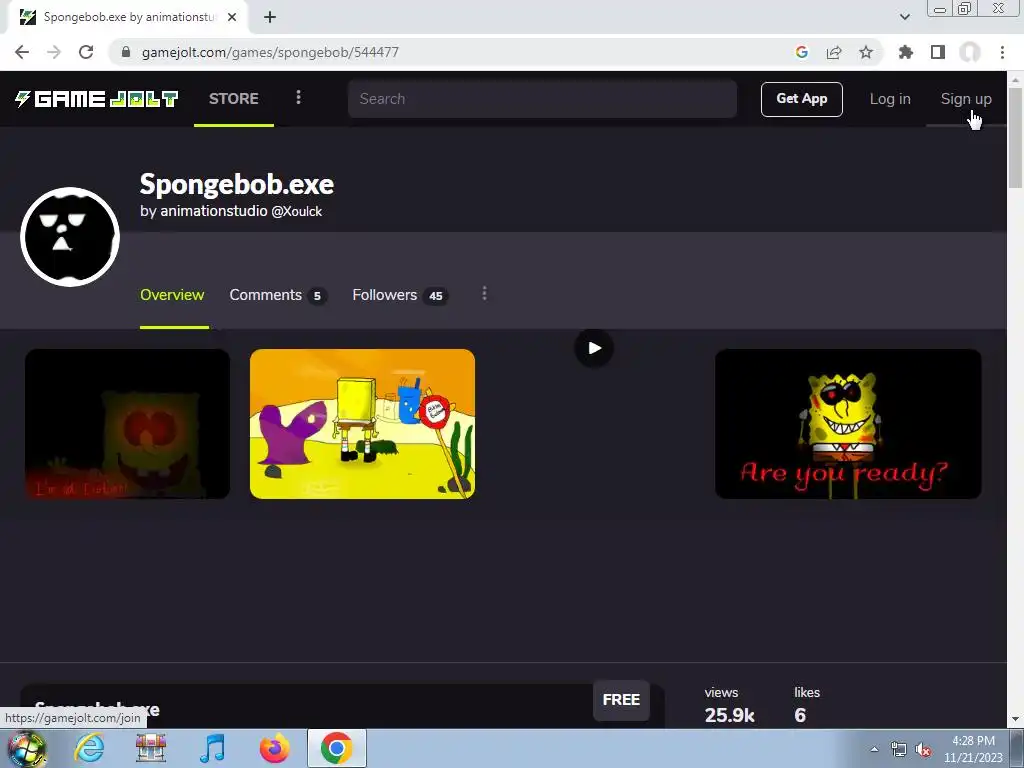This screenshot has height=768, width=1024.
Task: Open the colorful-blocks taskbar app
Action: click(151, 748)
